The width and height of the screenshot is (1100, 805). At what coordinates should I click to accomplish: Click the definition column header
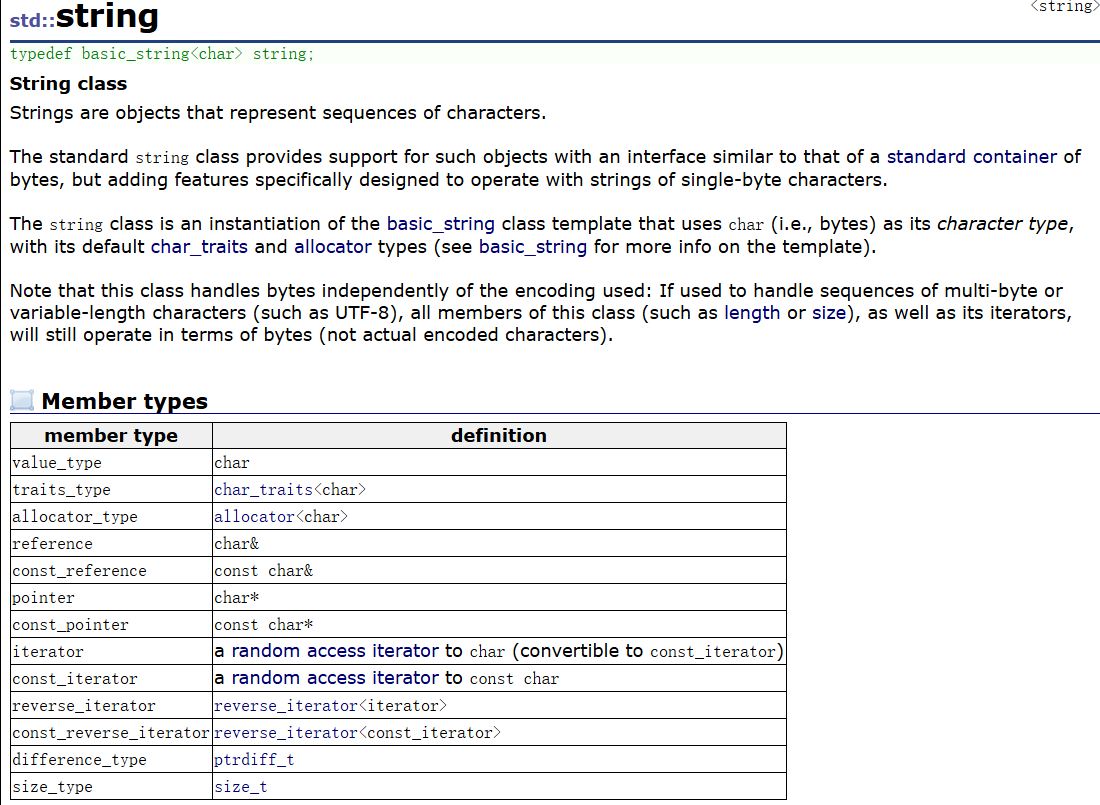tap(499, 436)
